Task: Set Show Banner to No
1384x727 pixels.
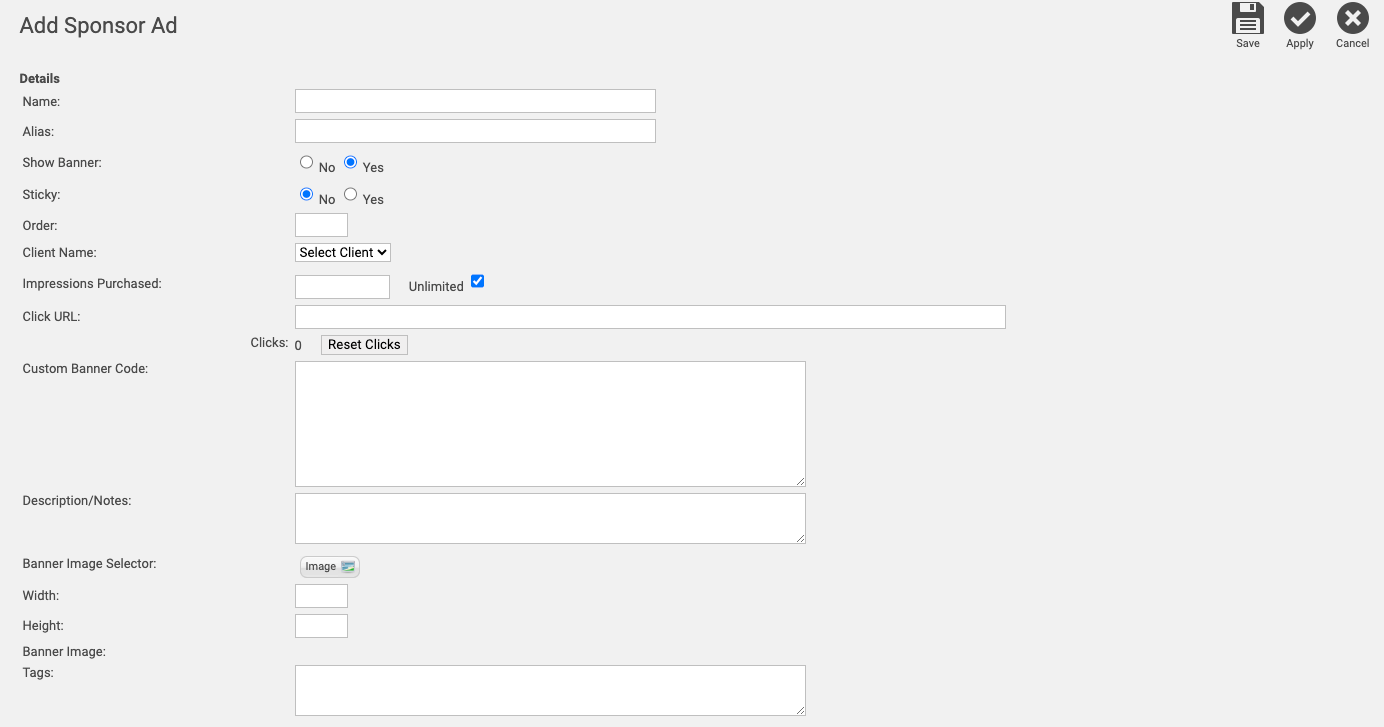Action: (306, 161)
